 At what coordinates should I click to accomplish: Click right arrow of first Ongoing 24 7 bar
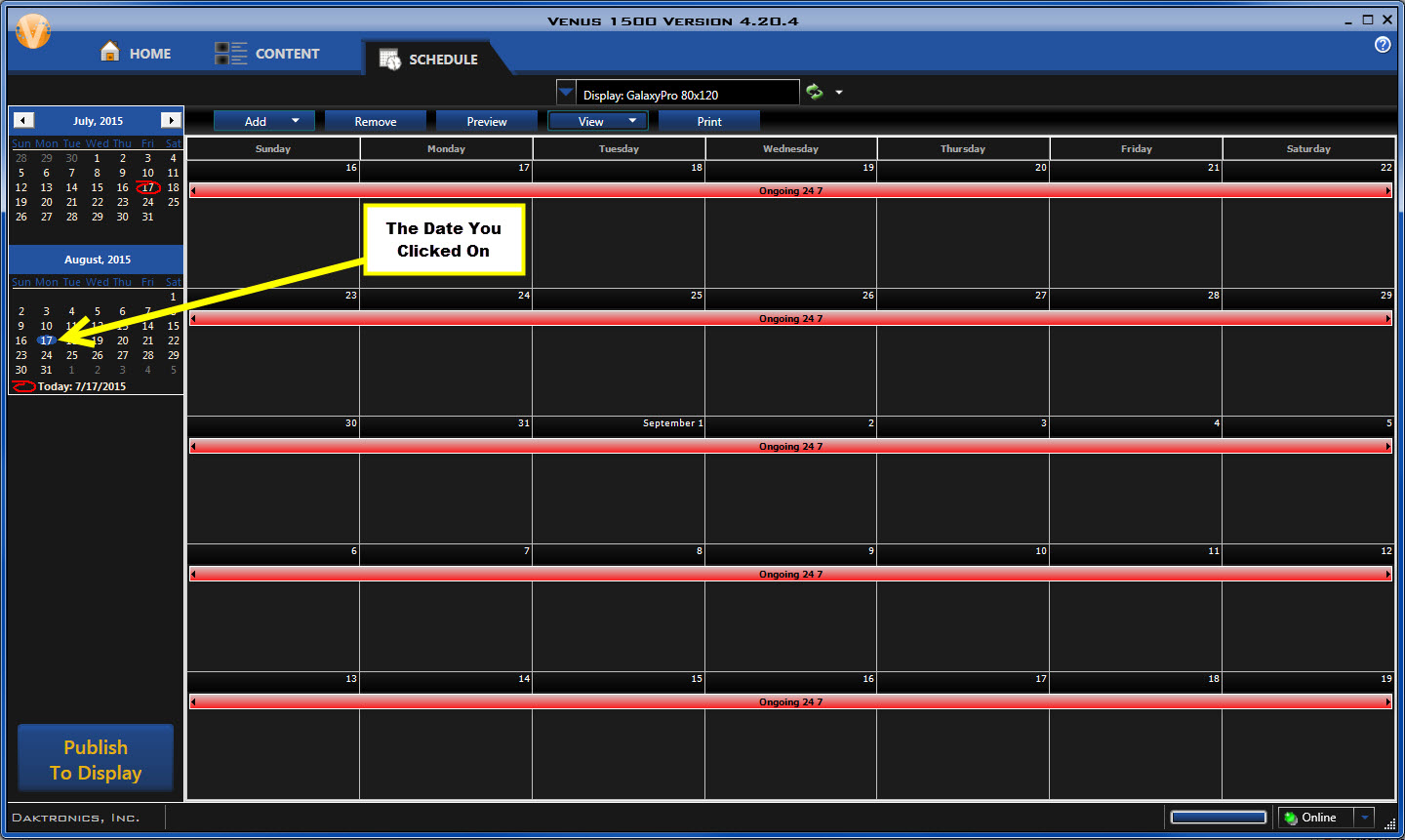pyautogui.click(x=1387, y=191)
